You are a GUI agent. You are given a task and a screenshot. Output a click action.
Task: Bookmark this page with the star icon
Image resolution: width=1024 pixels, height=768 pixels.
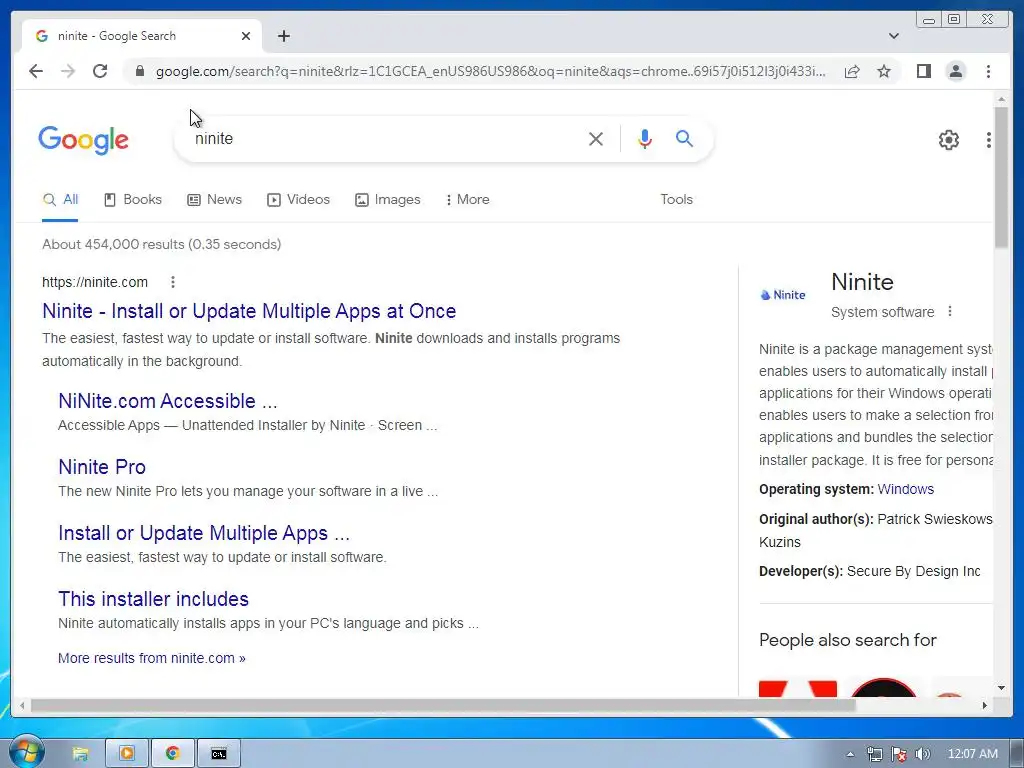[x=884, y=71]
